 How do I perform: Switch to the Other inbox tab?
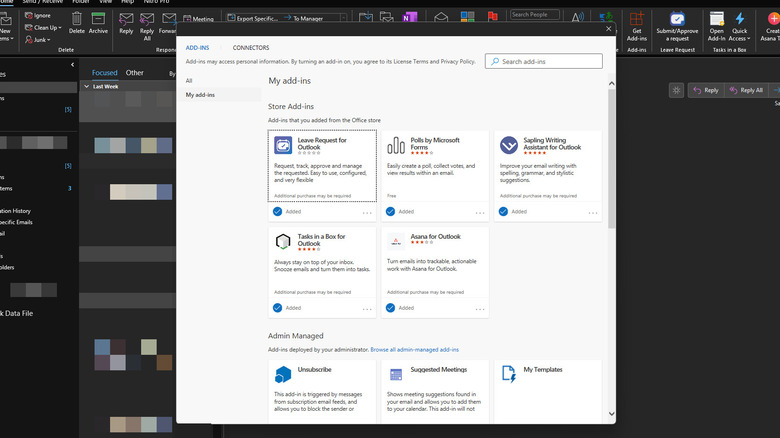135,73
